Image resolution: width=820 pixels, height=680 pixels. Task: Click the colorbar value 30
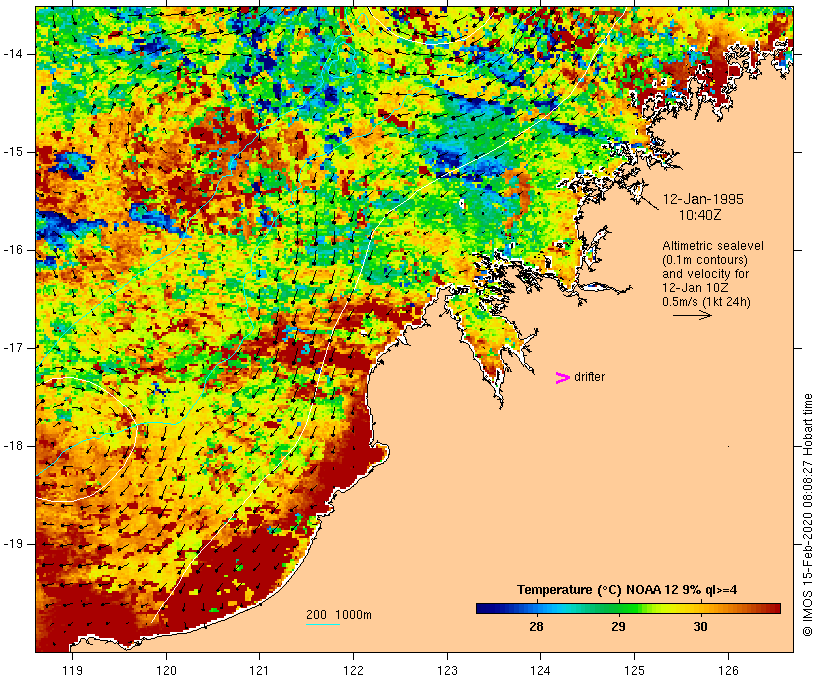[x=700, y=627]
